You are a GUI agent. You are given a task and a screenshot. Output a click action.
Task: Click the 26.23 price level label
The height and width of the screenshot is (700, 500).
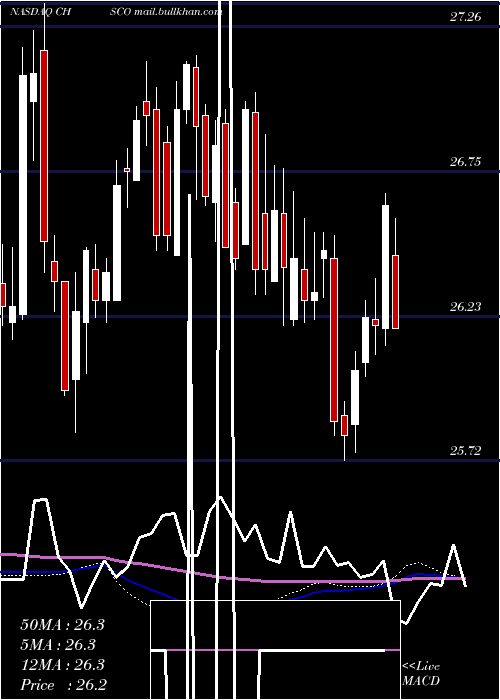466,306
